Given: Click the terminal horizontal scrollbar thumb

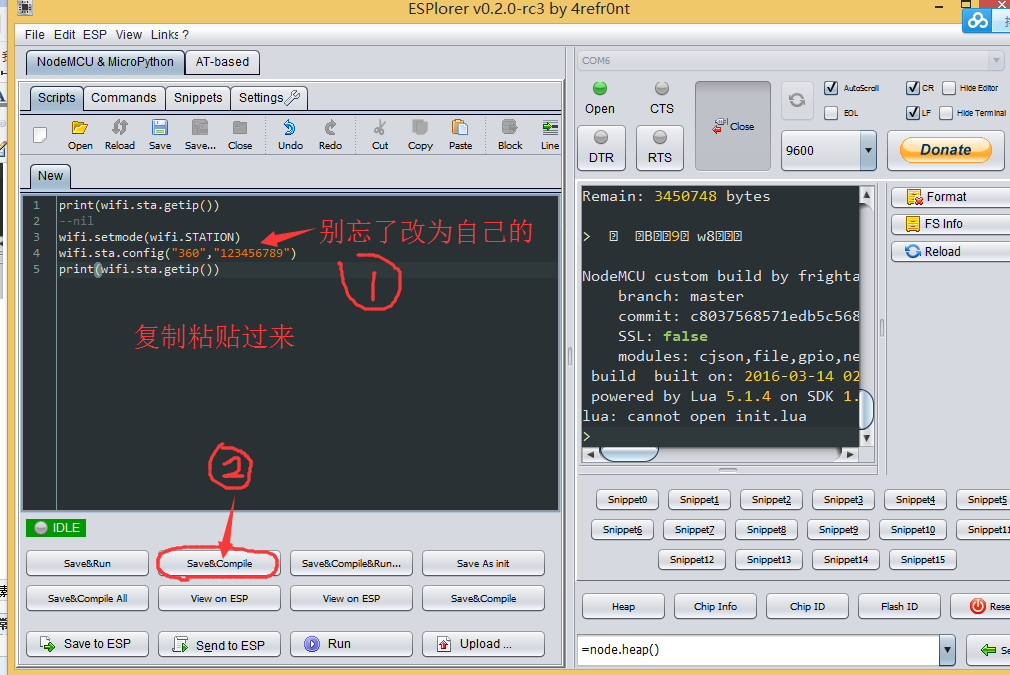Looking at the screenshot, I should pyautogui.click(x=629, y=454).
